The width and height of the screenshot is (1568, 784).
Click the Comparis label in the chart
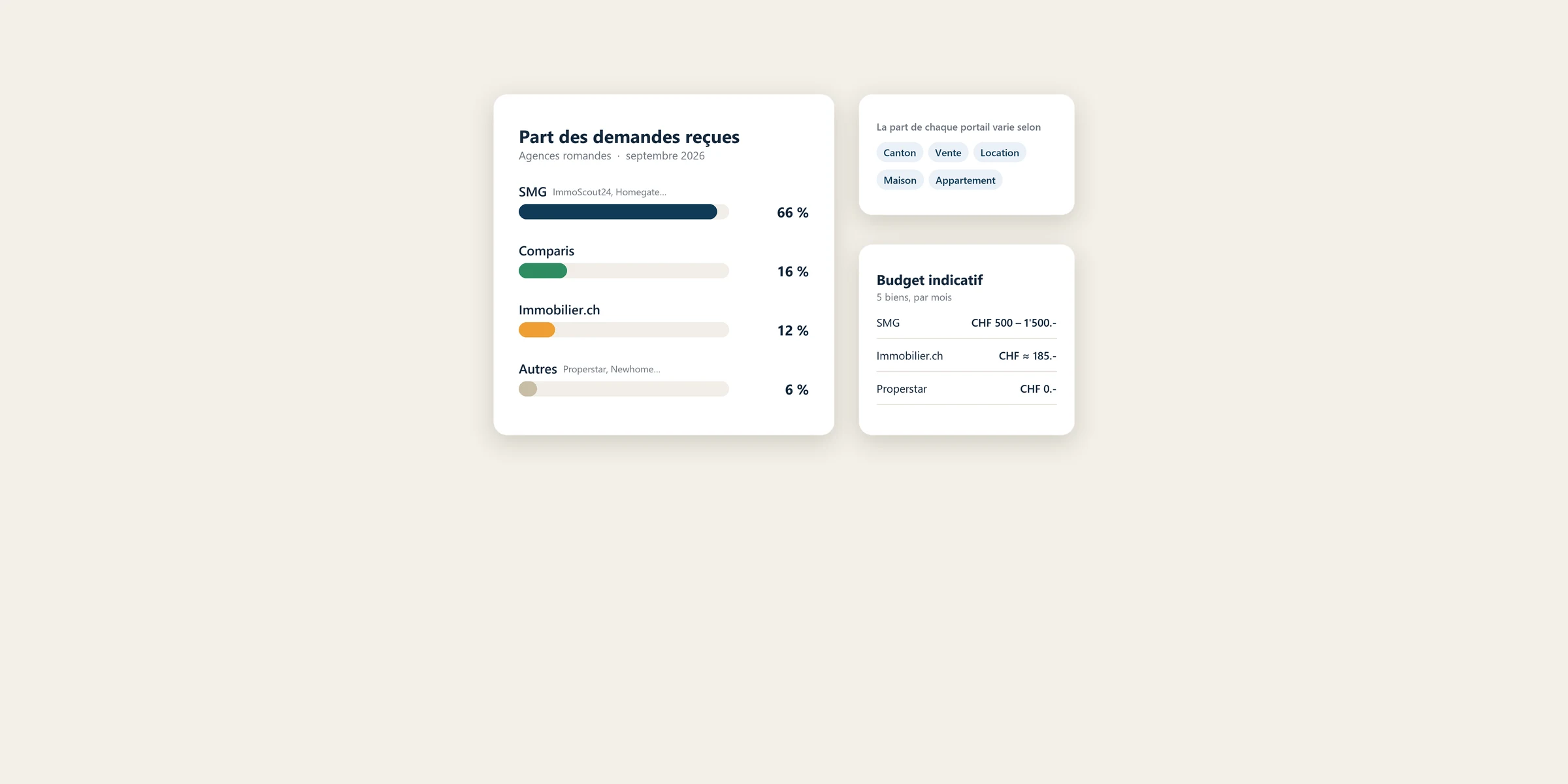pyautogui.click(x=546, y=251)
